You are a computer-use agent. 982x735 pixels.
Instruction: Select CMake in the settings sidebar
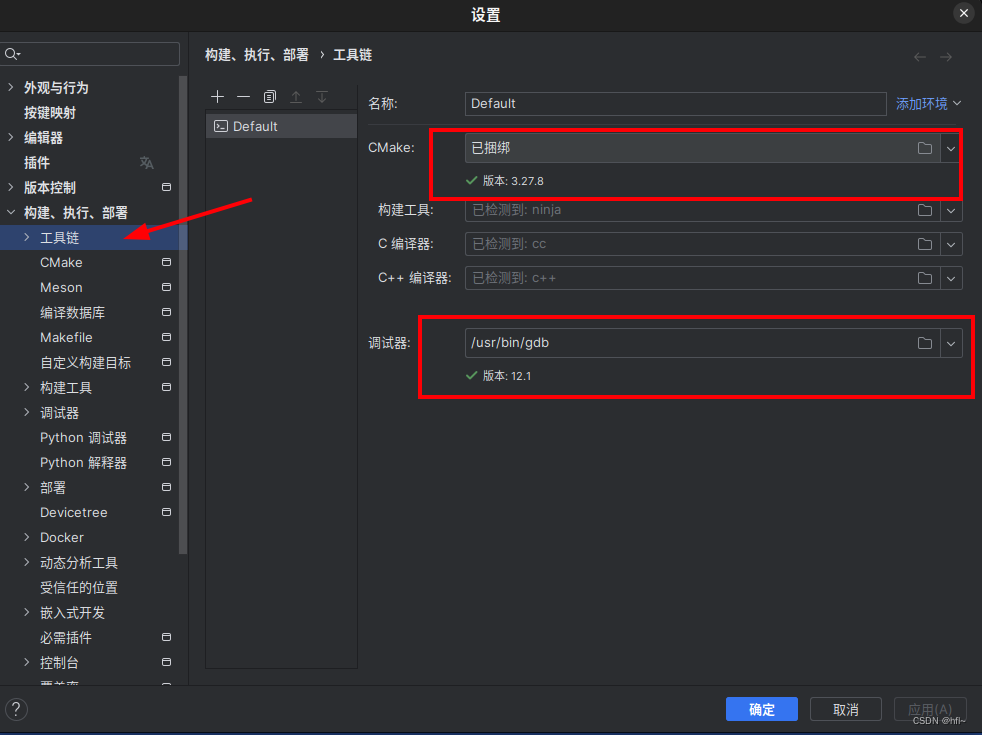61,262
